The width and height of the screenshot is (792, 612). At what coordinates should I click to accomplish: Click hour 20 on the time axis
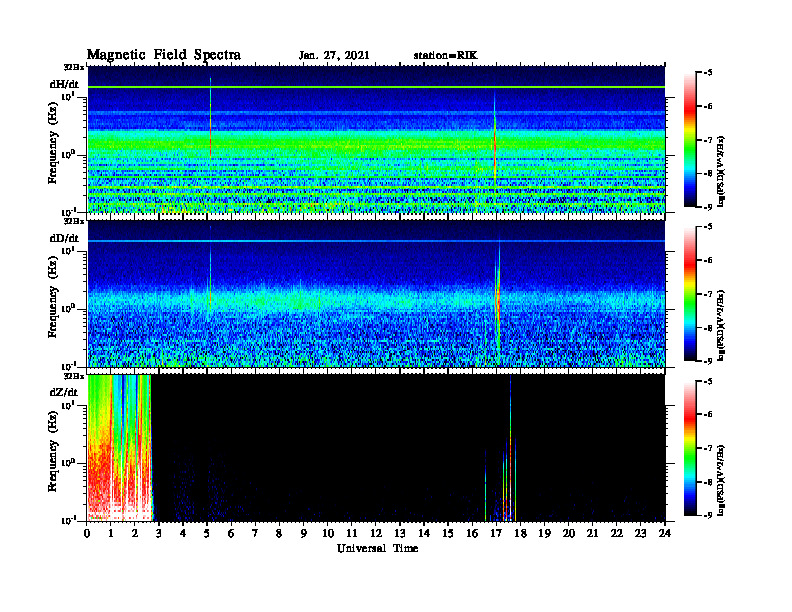pos(568,534)
